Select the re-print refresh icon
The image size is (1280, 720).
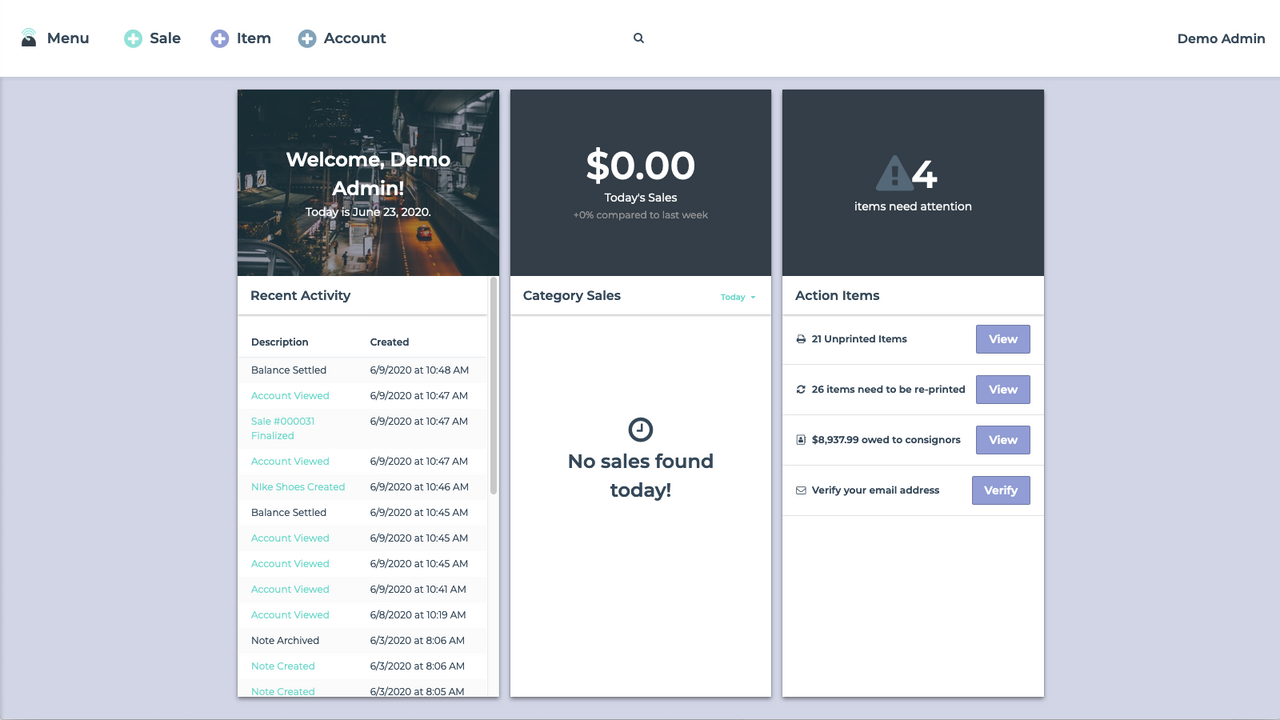[801, 389]
